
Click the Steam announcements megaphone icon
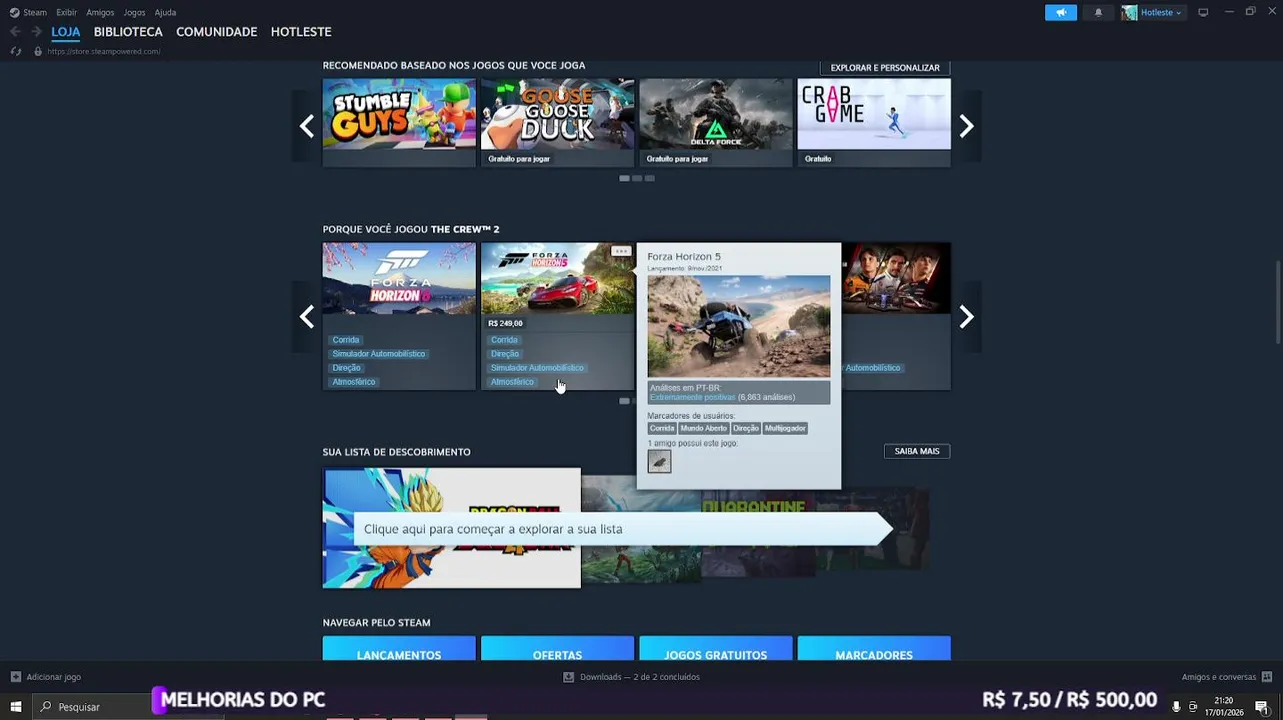coord(1061,12)
